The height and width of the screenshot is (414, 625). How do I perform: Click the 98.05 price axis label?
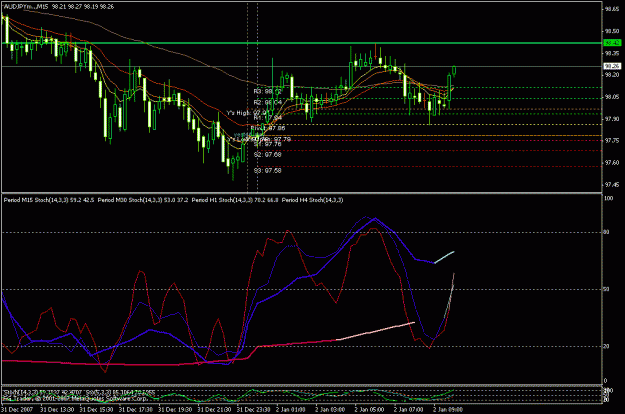(x=612, y=97)
